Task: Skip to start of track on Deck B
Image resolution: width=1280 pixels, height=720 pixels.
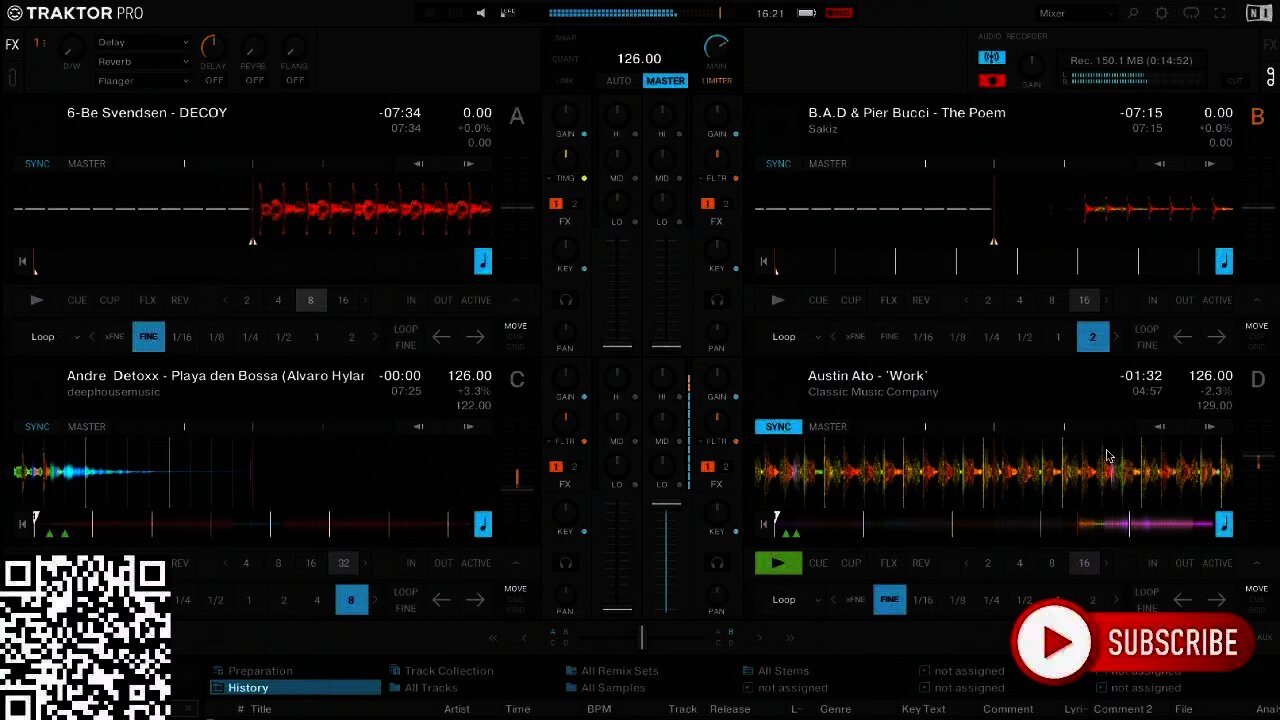Action: coord(763,261)
